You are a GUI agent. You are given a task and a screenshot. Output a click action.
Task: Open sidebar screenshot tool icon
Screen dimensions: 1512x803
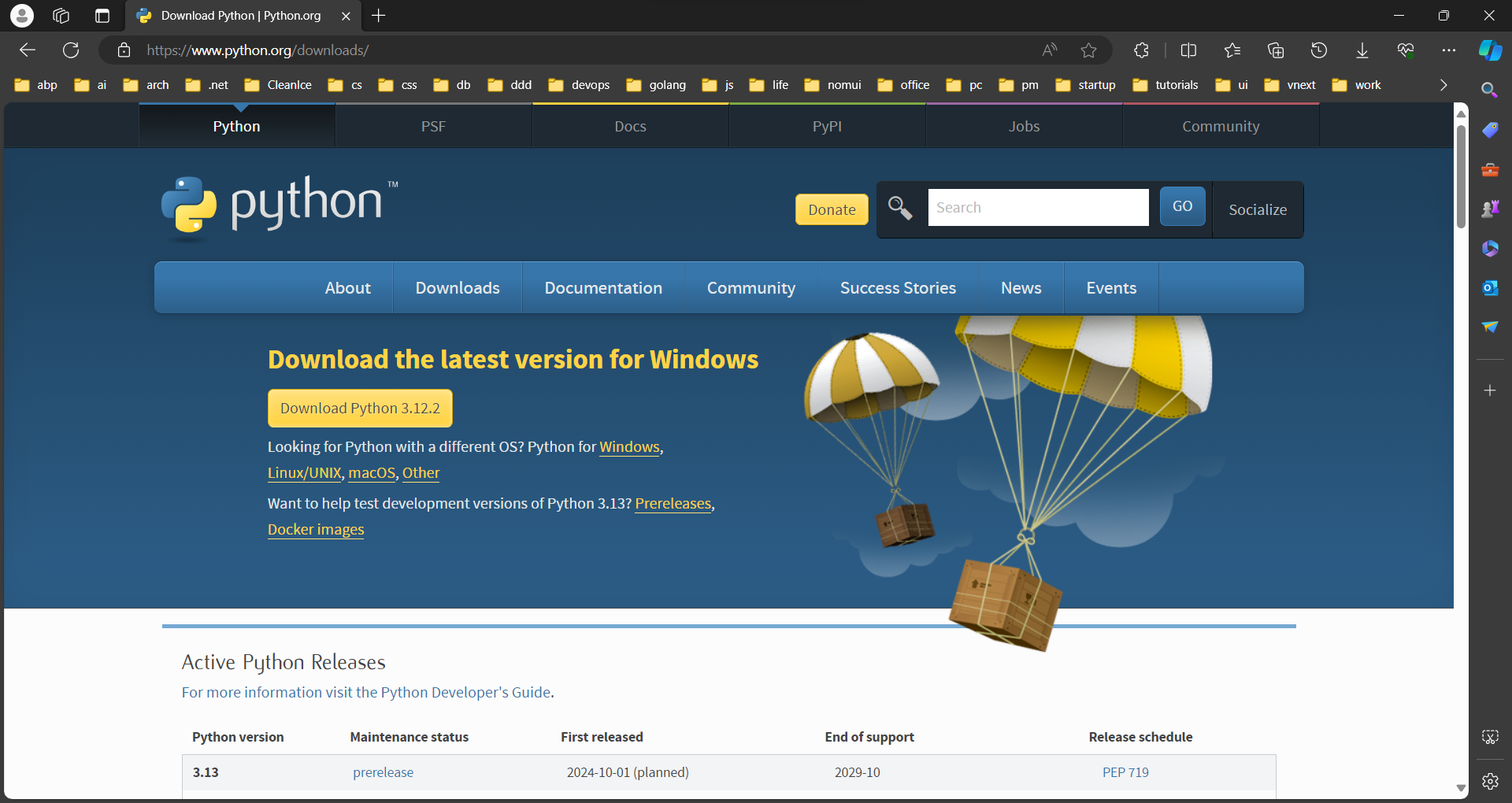click(x=1490, y=737)
